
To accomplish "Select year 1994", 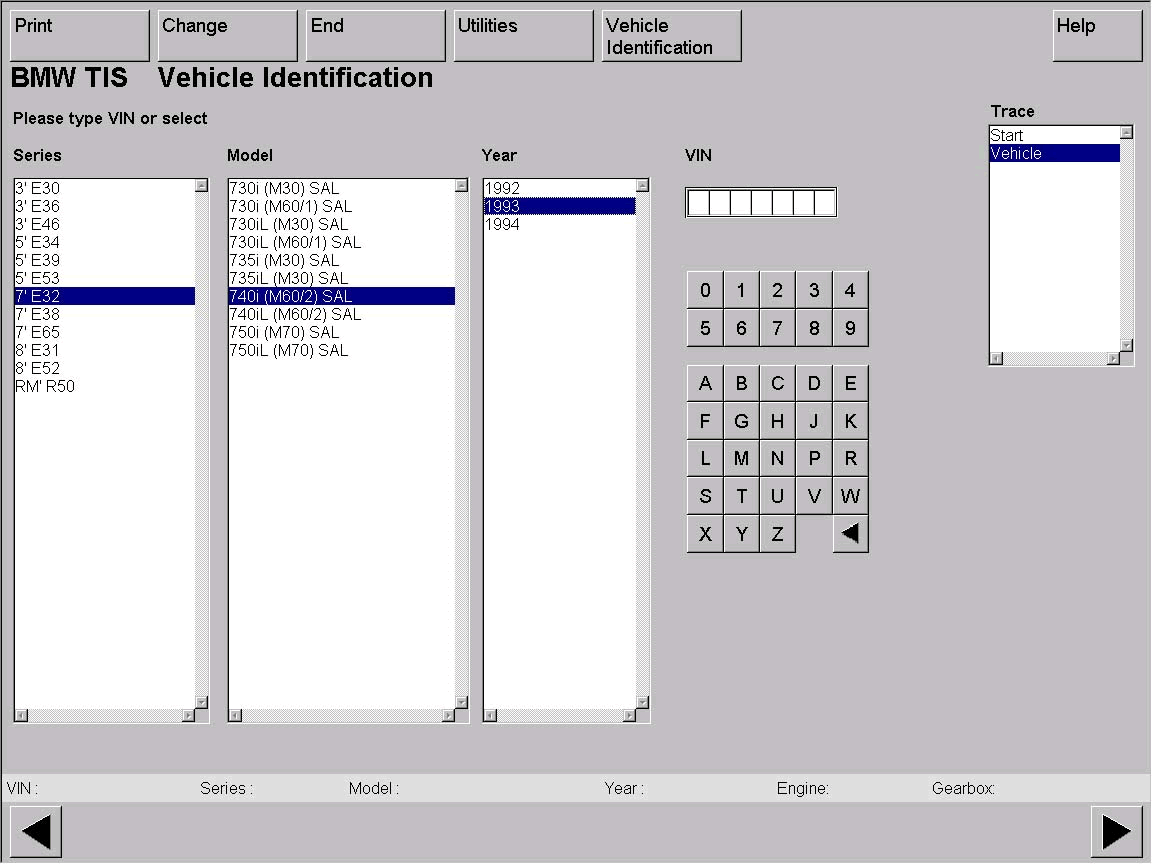I will tap(559, 224).
